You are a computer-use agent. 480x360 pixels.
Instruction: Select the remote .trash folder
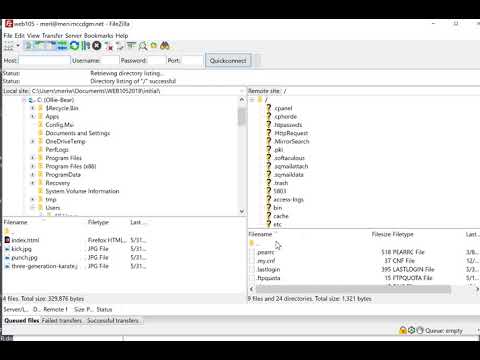pyautogui.click(x=281, y=183)
